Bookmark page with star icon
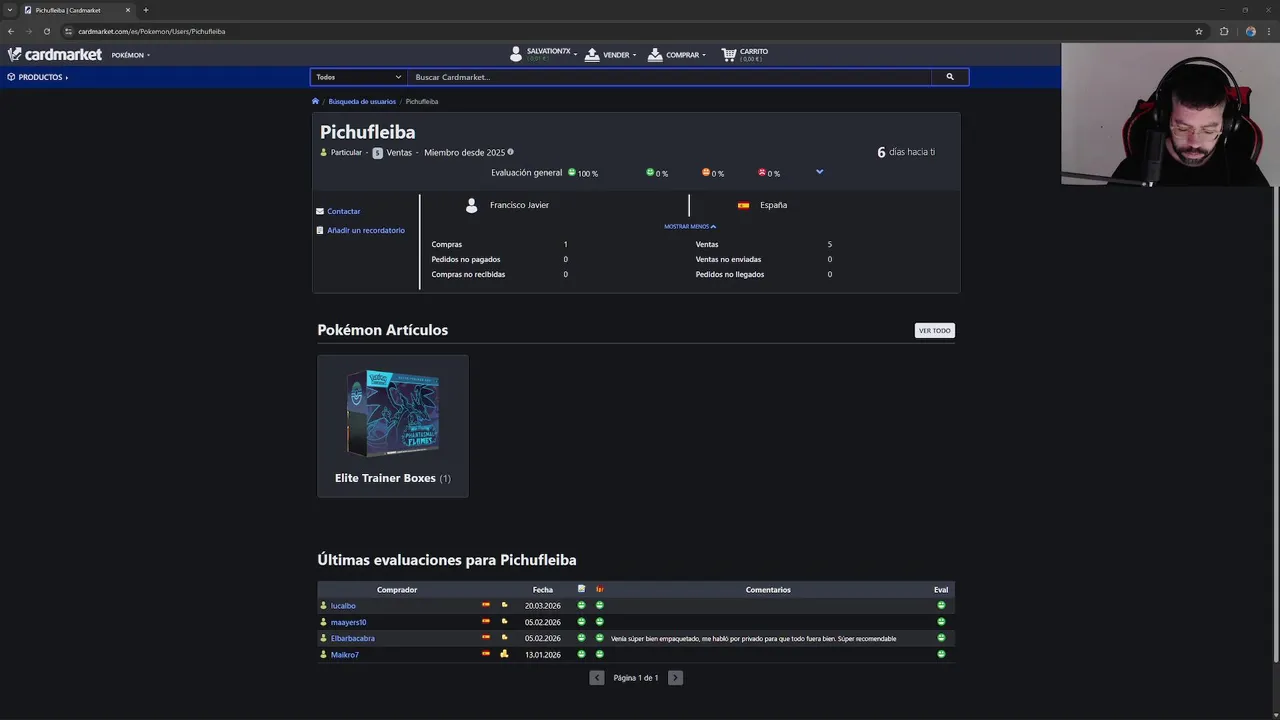Screen dimensions: 1280x720 click(1199, 31)
